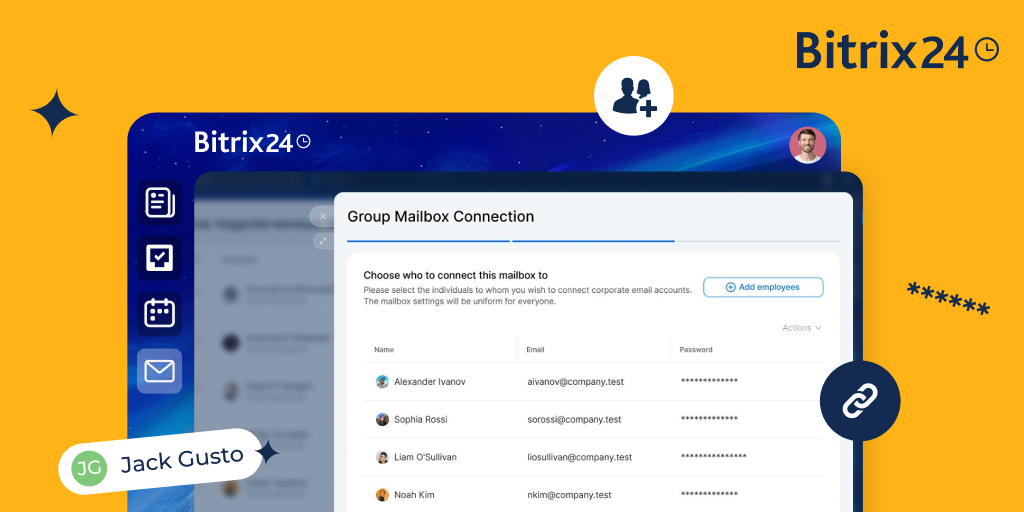Open the Tasks checkmark icon in the sidebar
This screenshot has height=512, width=1024.
coord(160,257)
